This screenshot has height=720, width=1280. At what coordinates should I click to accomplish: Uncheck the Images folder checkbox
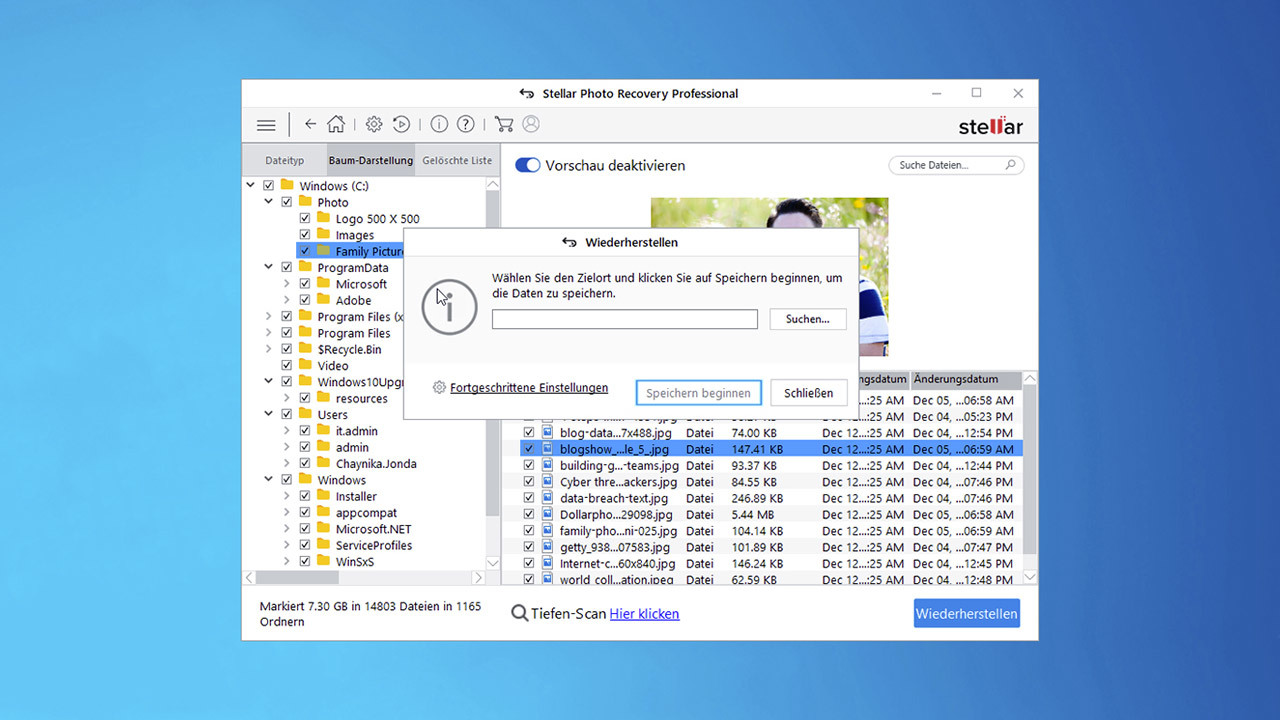(x=305, y=235)
